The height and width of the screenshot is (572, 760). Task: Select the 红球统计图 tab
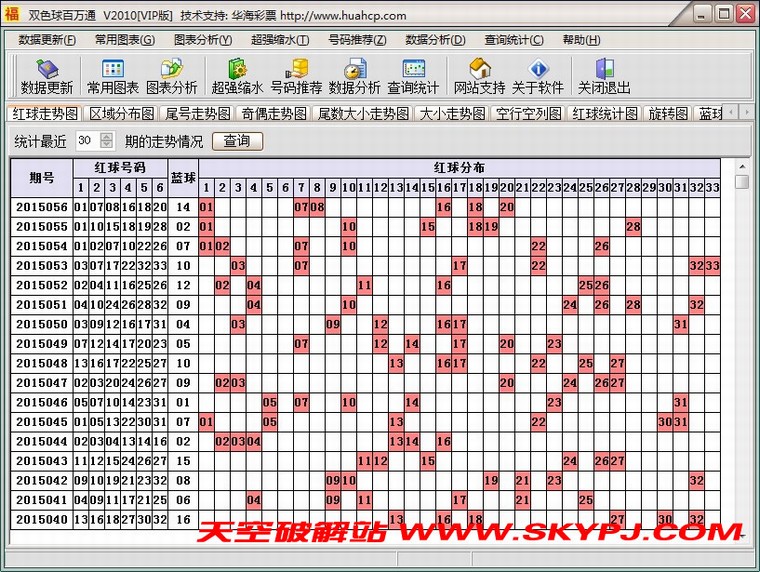coord(604,114)
